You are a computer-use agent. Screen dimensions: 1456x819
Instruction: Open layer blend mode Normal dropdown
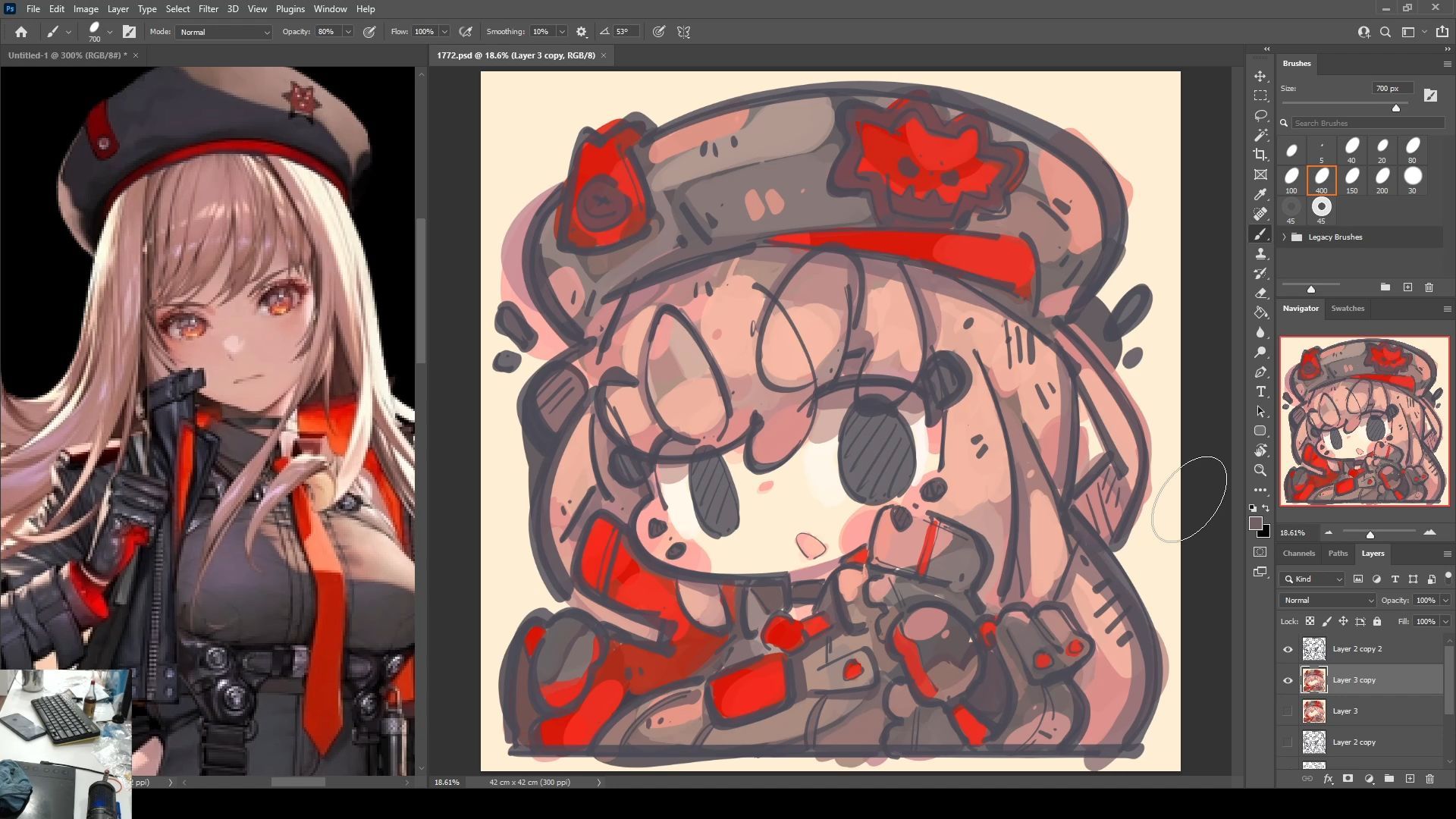(1327, 600)
